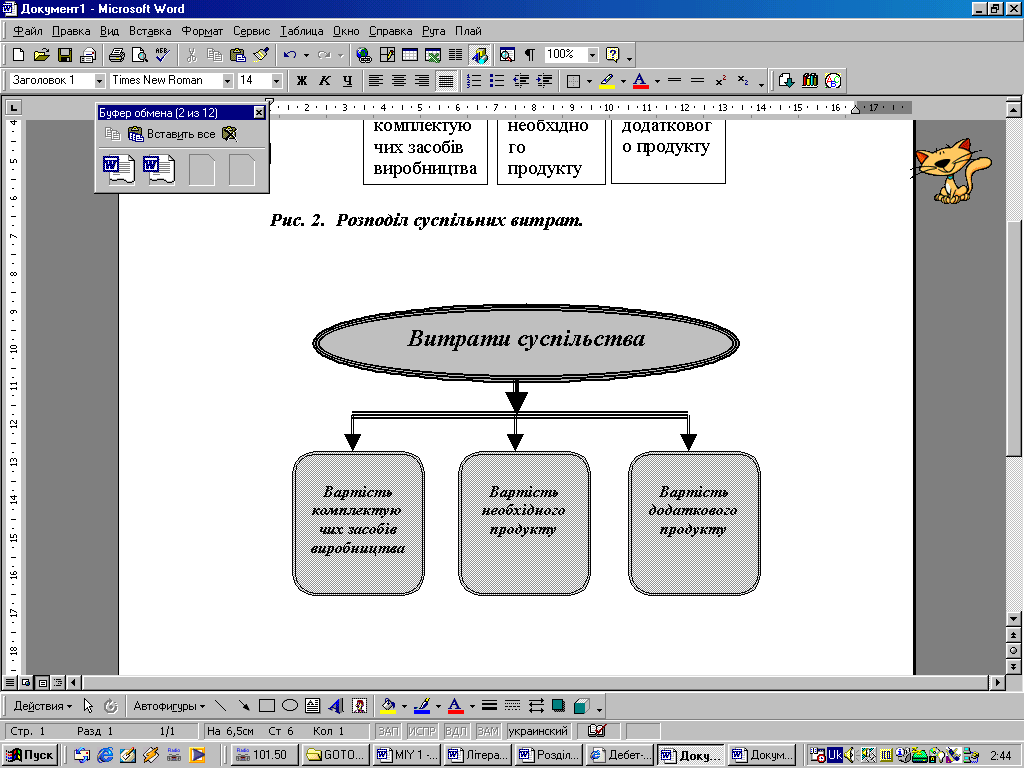Image resolution: width=1024 pixels, height=768 pixels.
Task: Paste from the clipboard icon in the toolbar
Action: tap(238, 55)
